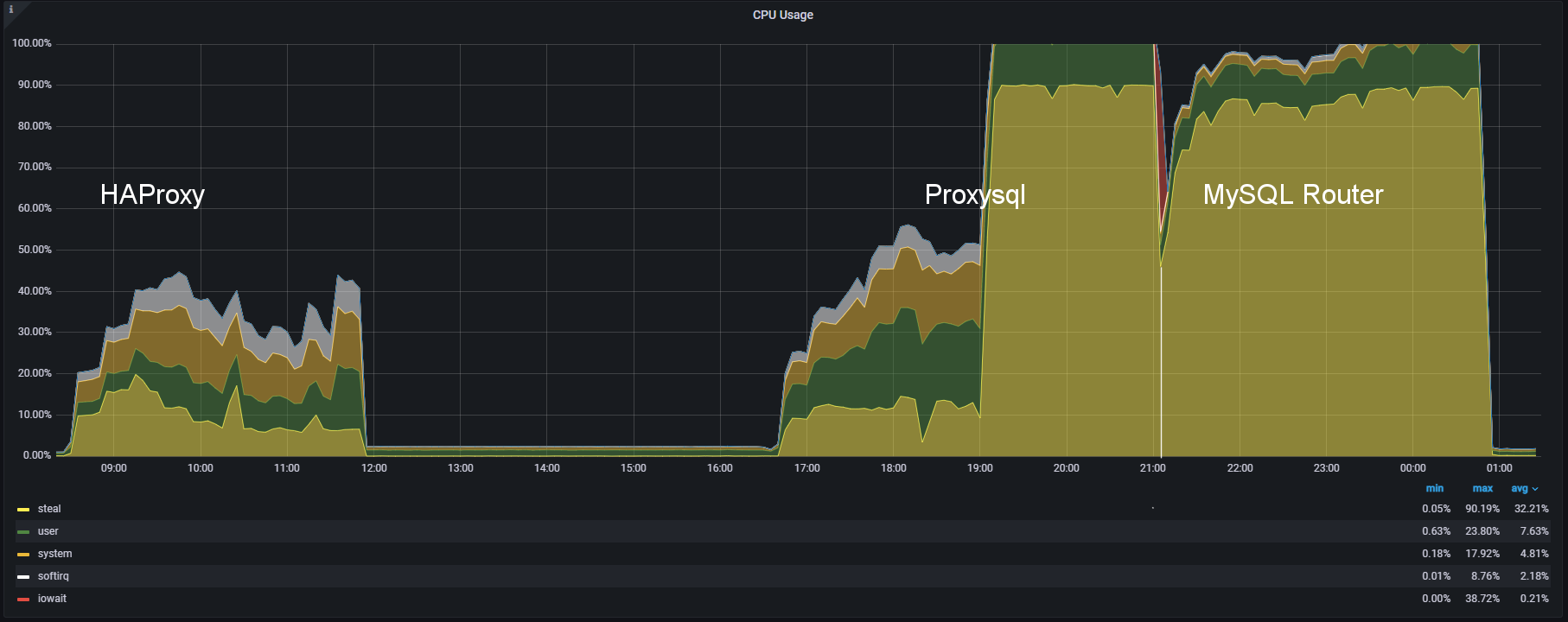The height and width of the screenshot is (622, 1568).
Task: Toggle the steal series in the legend
Action: (49, 509)
